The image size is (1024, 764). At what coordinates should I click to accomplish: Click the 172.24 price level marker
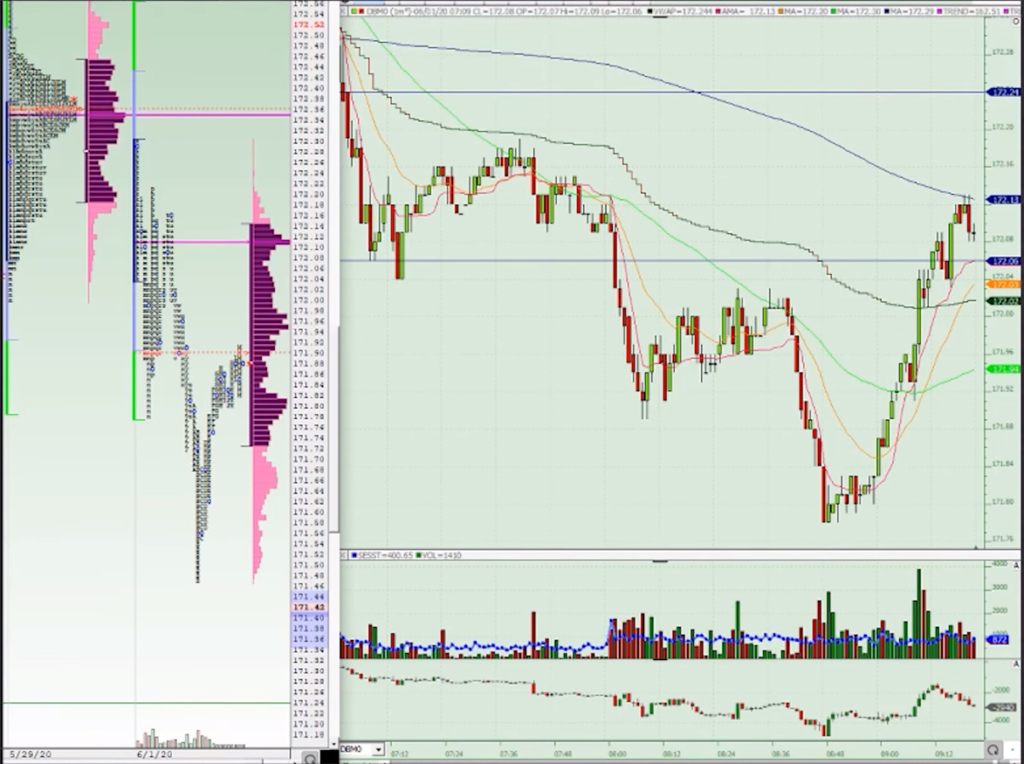point(1003,92)
